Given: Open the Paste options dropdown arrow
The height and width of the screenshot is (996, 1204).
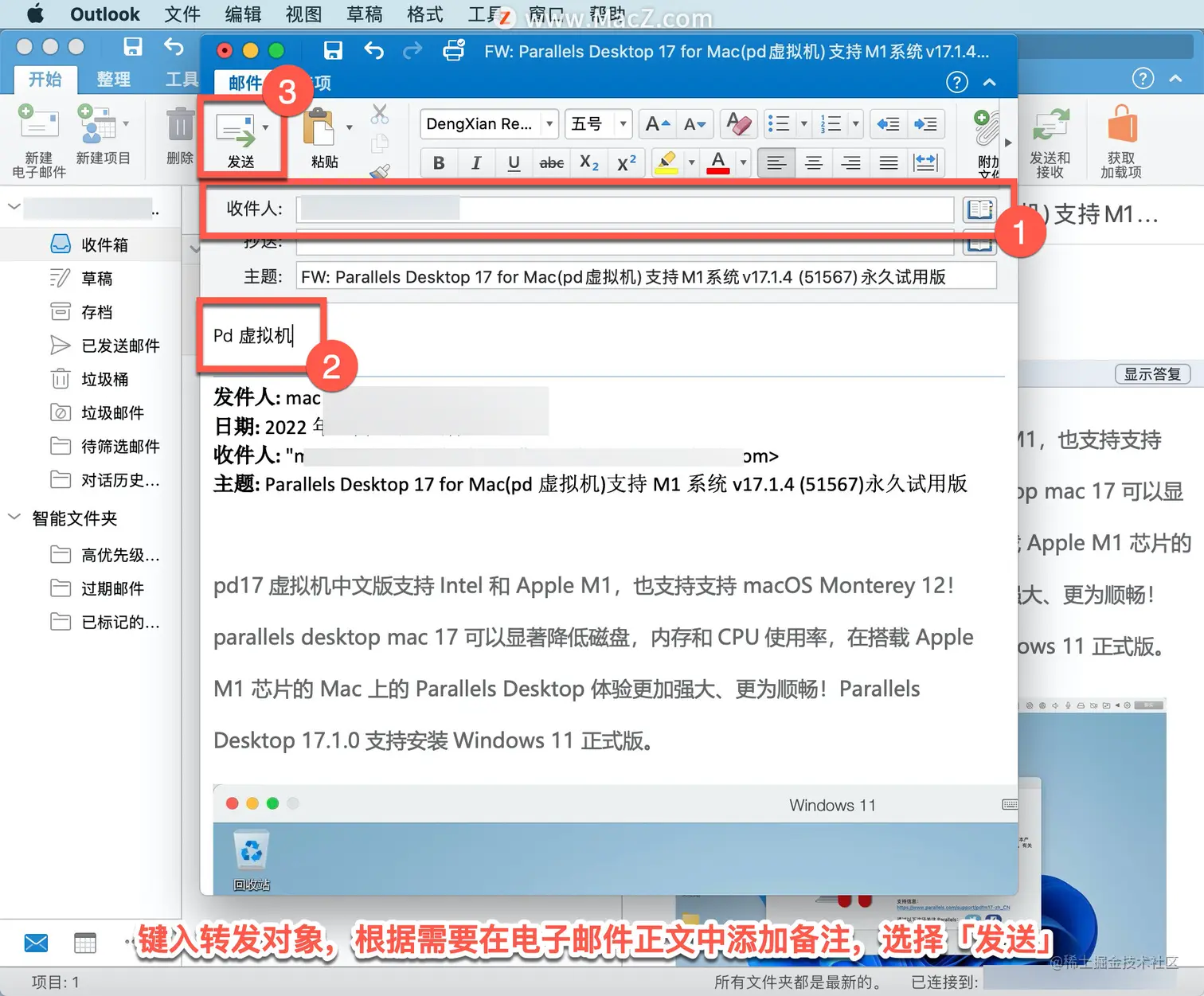Looking at the screenshot, I should point(349,127).
